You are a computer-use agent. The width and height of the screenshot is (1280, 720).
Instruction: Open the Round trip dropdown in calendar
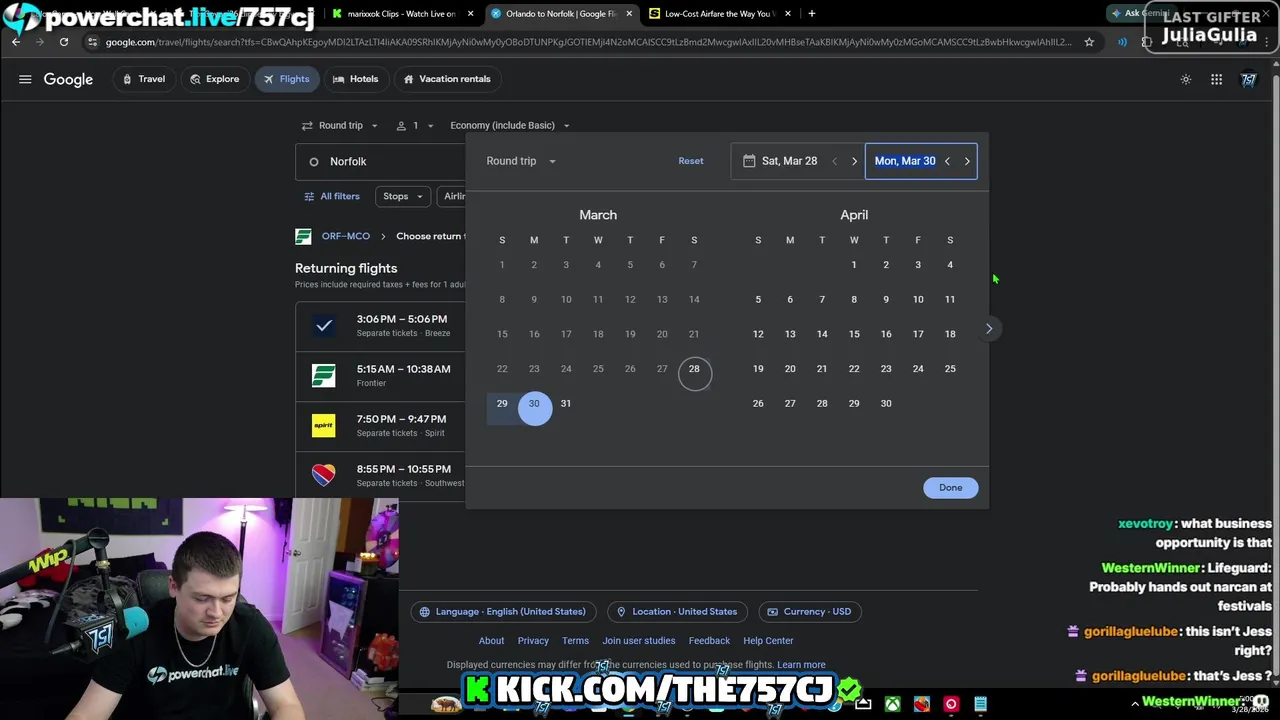pyautogui.click(x=521, y=161)
